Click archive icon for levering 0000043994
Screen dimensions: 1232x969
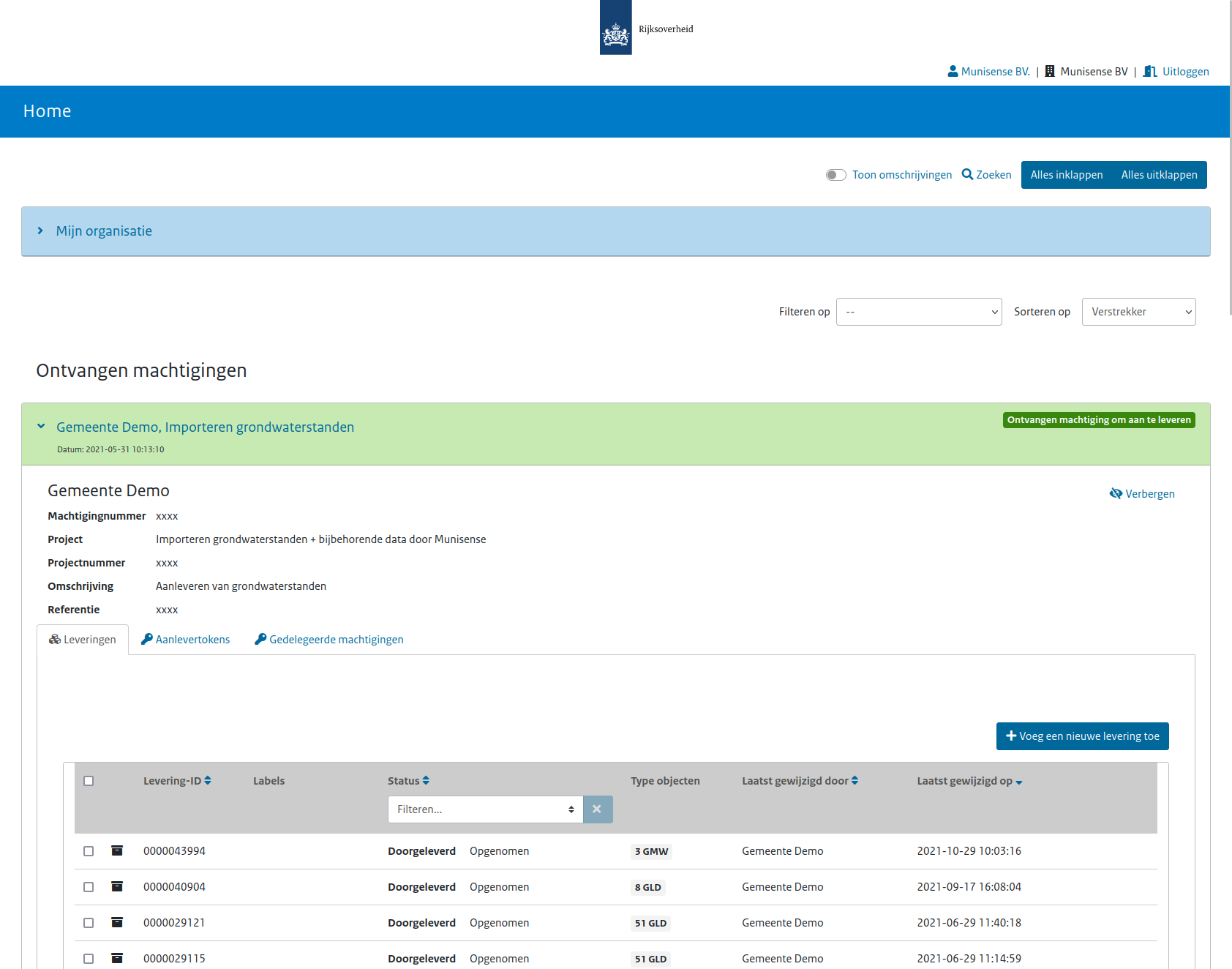117,850
